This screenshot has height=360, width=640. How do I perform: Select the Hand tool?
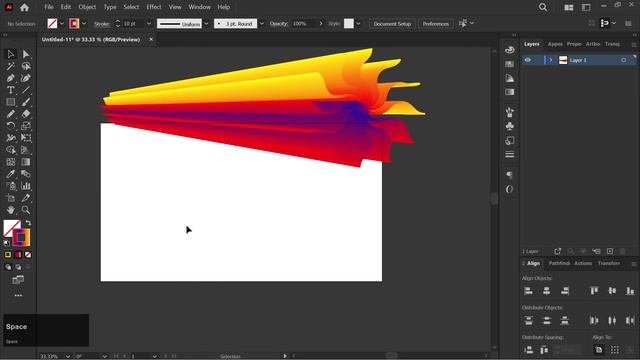(11, 210)
